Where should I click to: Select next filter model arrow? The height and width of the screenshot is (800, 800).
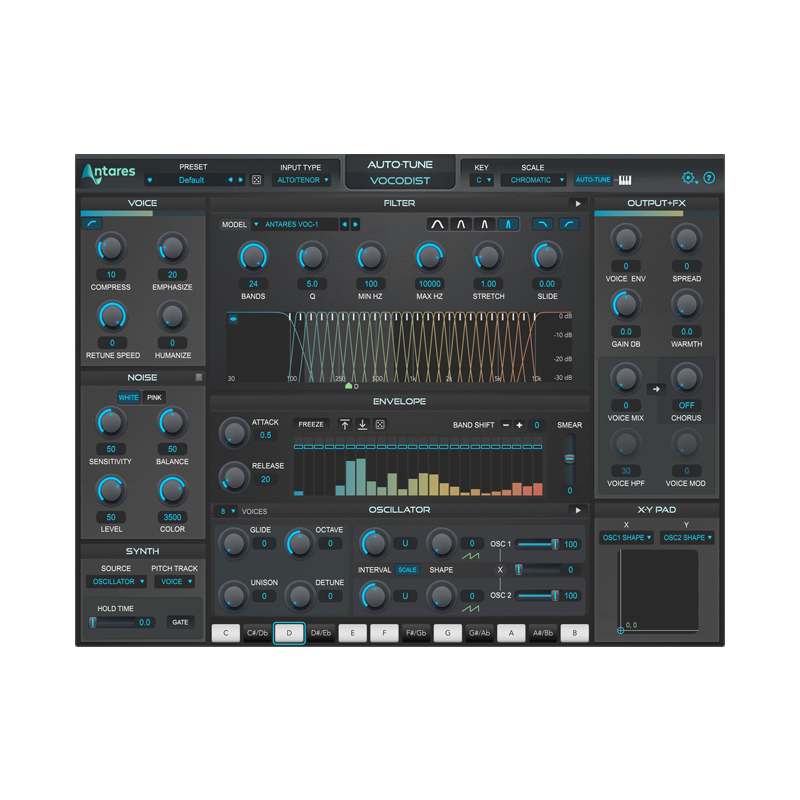(x=355, y=224)
